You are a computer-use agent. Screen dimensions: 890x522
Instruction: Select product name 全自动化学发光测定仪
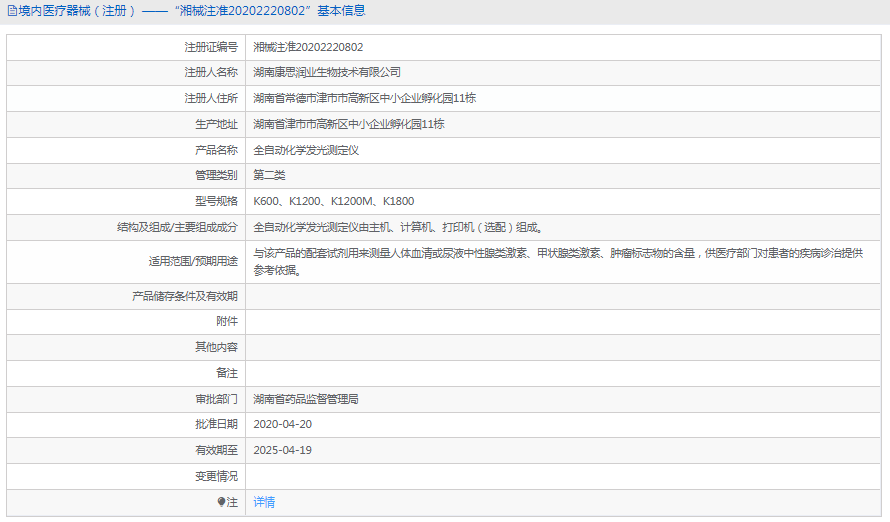pyautogui.click(x=306, y=150)
